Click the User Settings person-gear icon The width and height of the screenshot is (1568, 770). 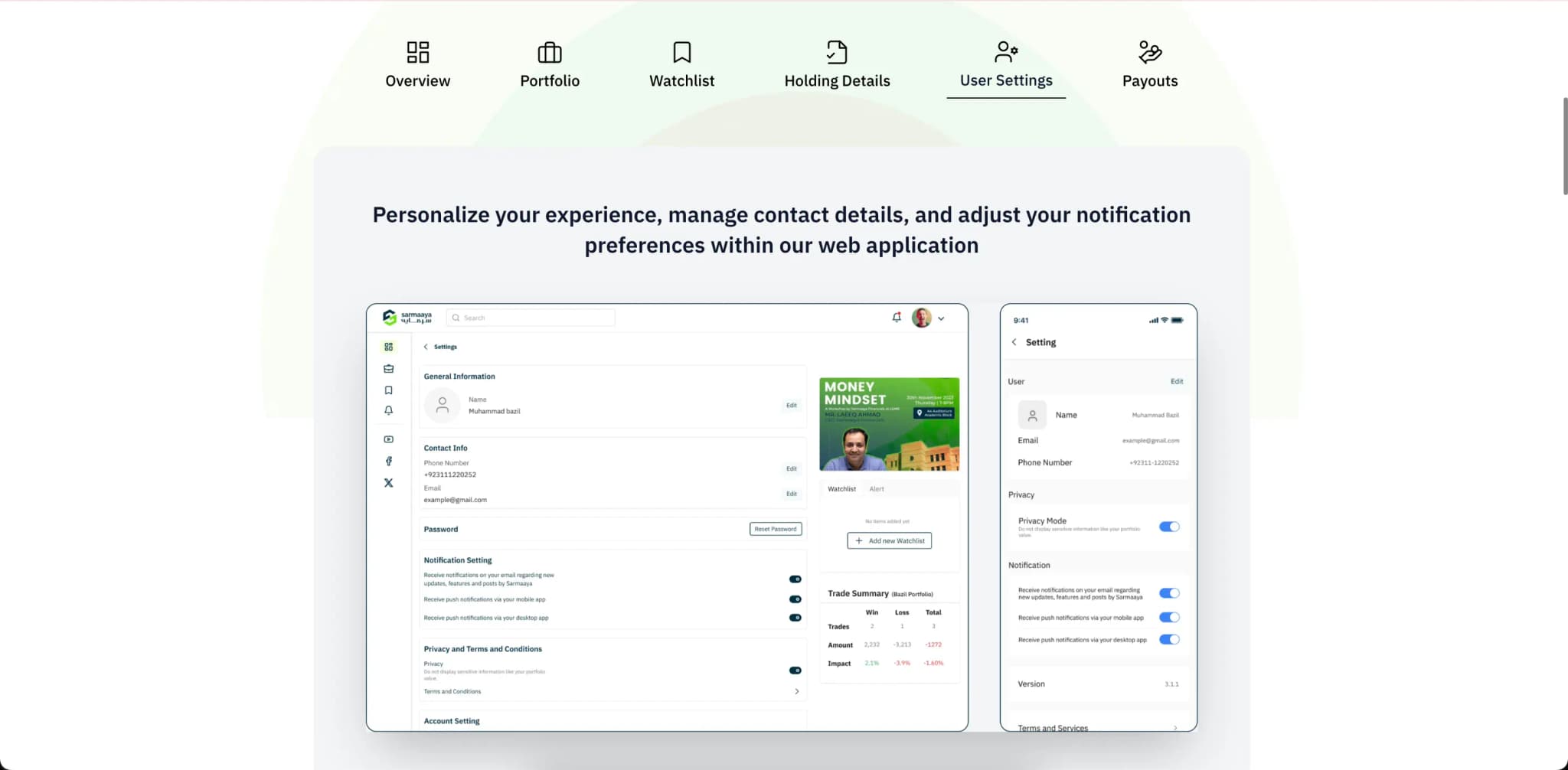(x=1006, y=51)
